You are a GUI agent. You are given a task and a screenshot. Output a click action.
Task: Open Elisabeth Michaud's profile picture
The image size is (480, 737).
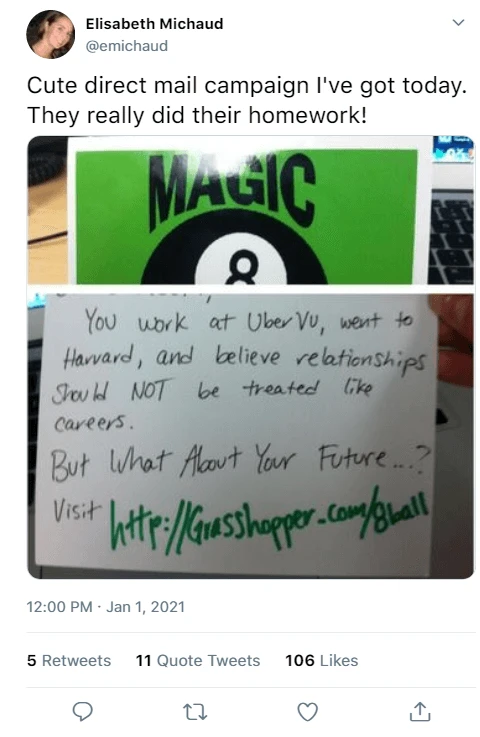coord(50,34)
